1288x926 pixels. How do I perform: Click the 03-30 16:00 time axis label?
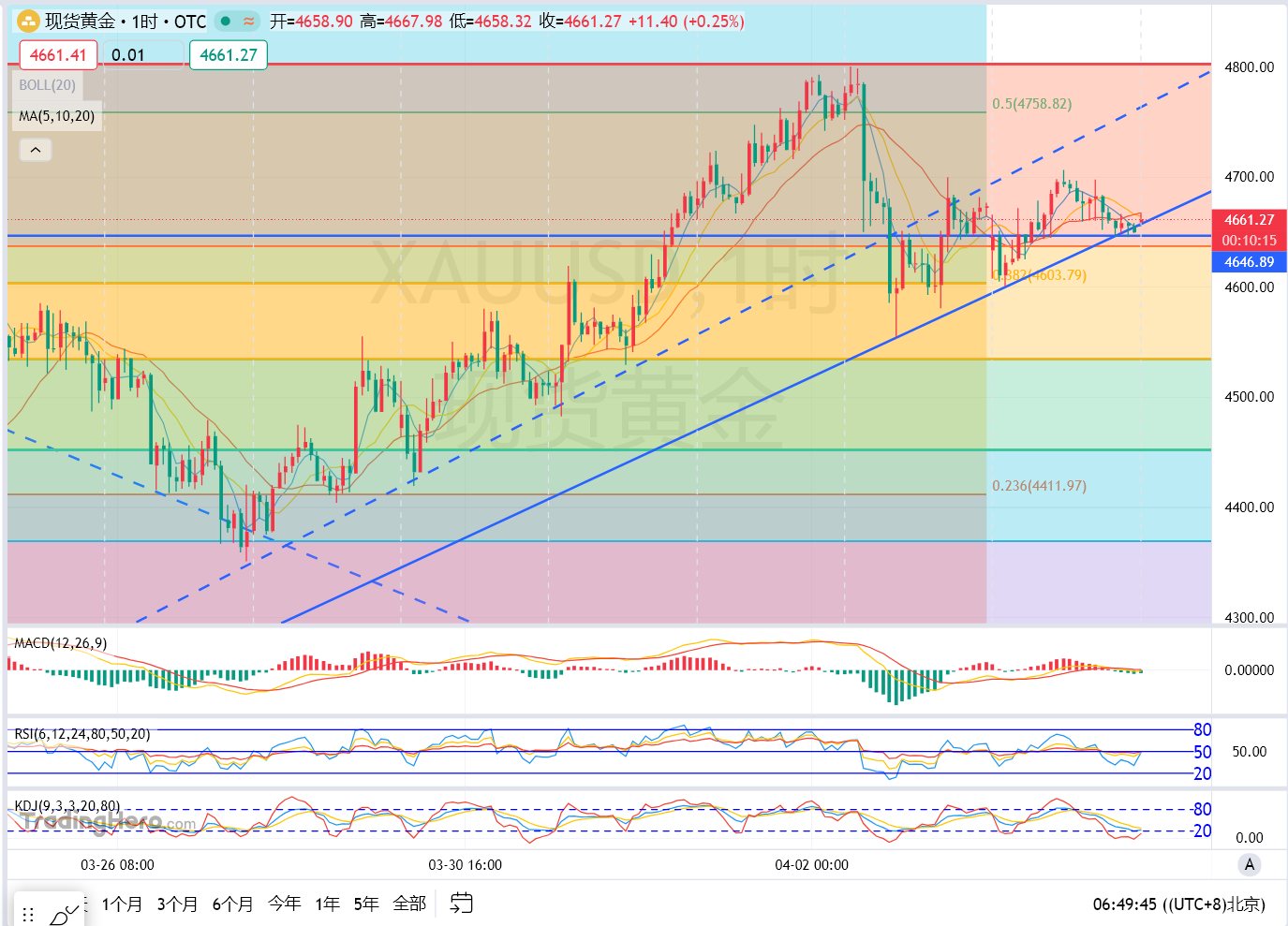coord(466,865)
